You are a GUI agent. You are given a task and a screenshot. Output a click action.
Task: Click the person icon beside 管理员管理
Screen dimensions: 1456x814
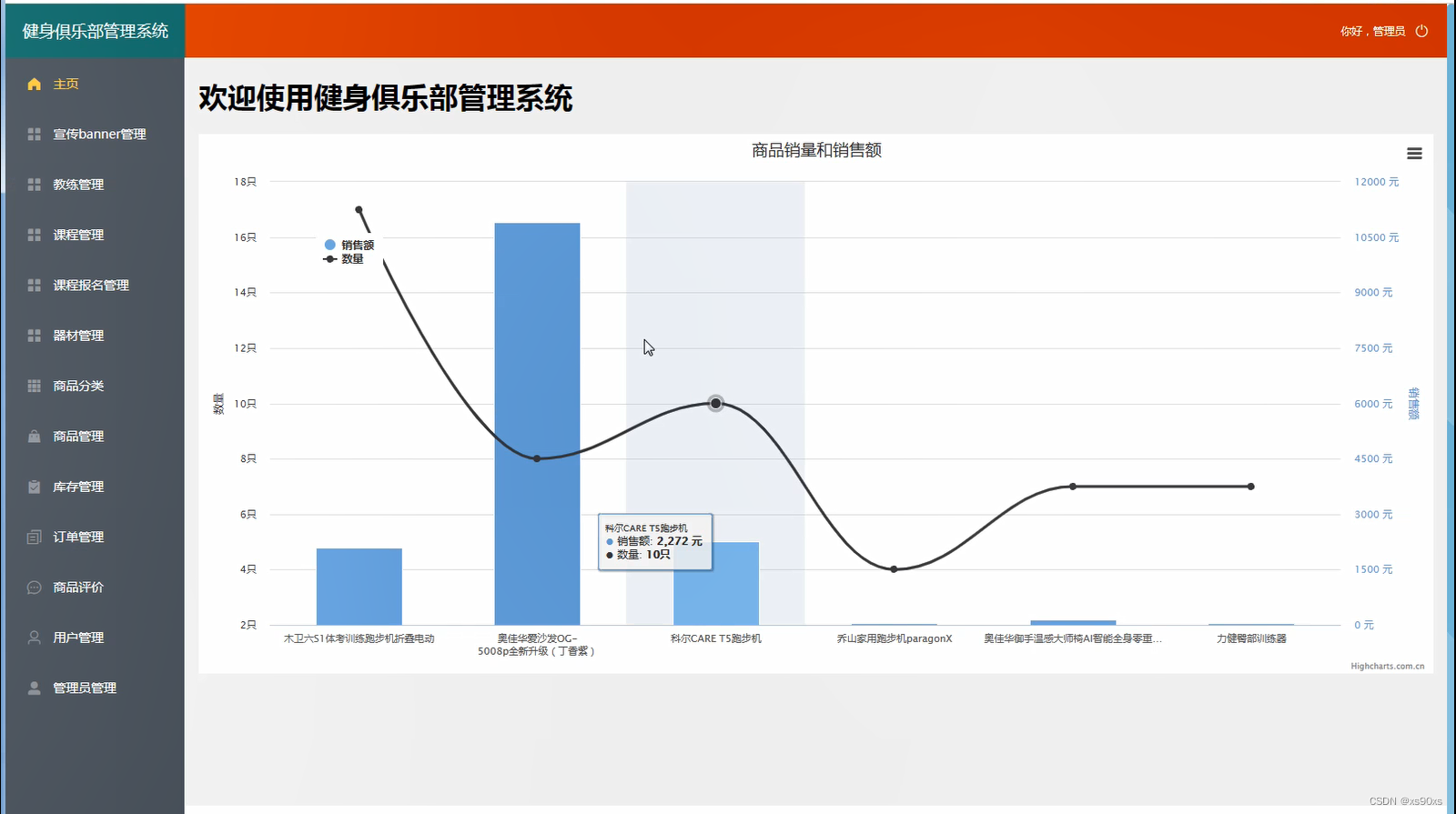click(34, 688)
